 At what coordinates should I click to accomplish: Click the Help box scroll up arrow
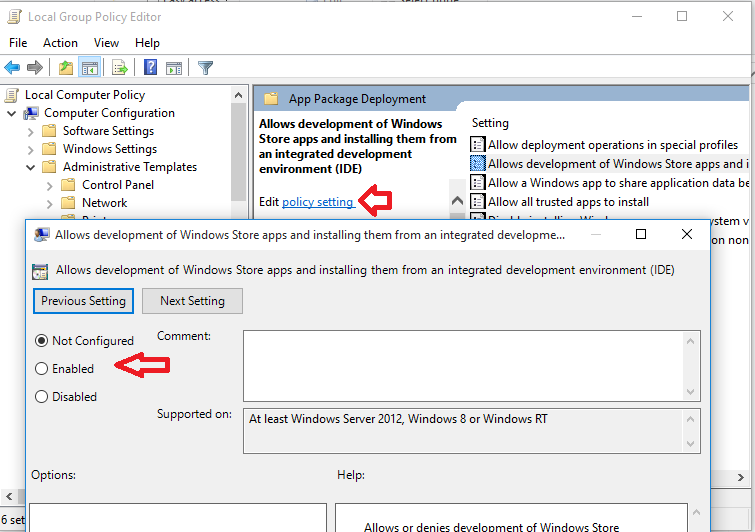pos(696,513)
